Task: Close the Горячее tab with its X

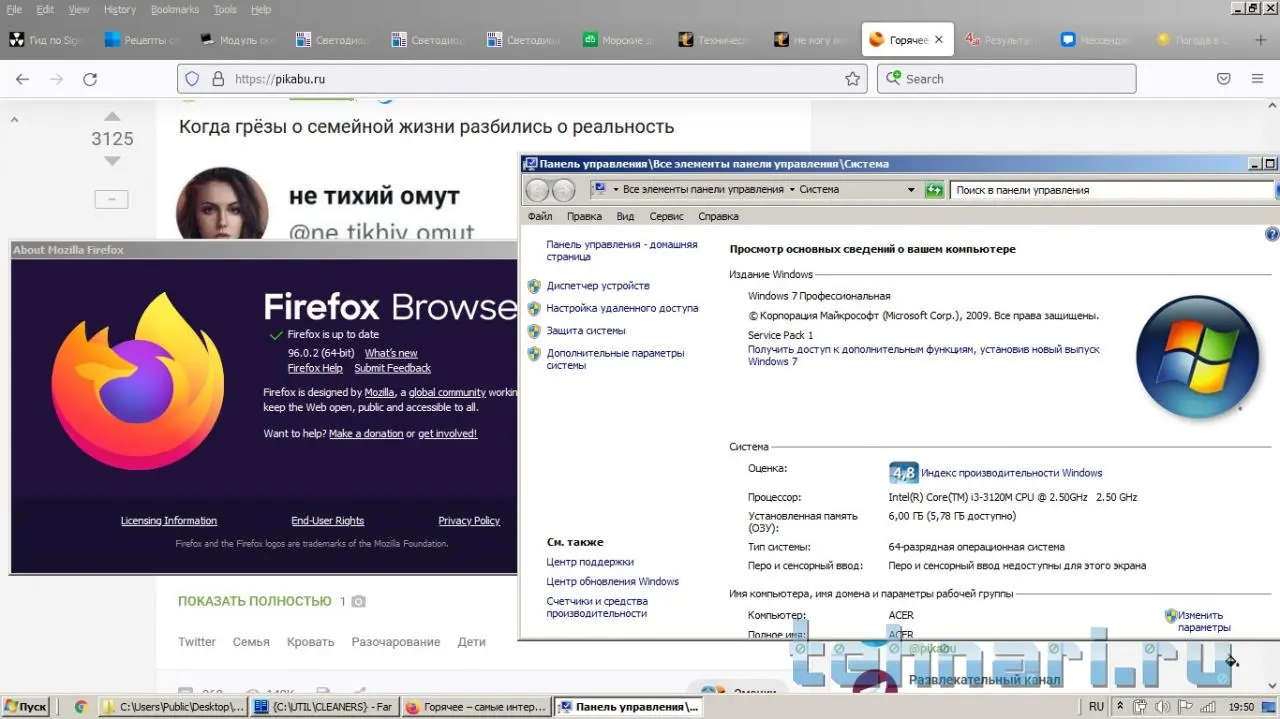Action: tap(937, 40)
